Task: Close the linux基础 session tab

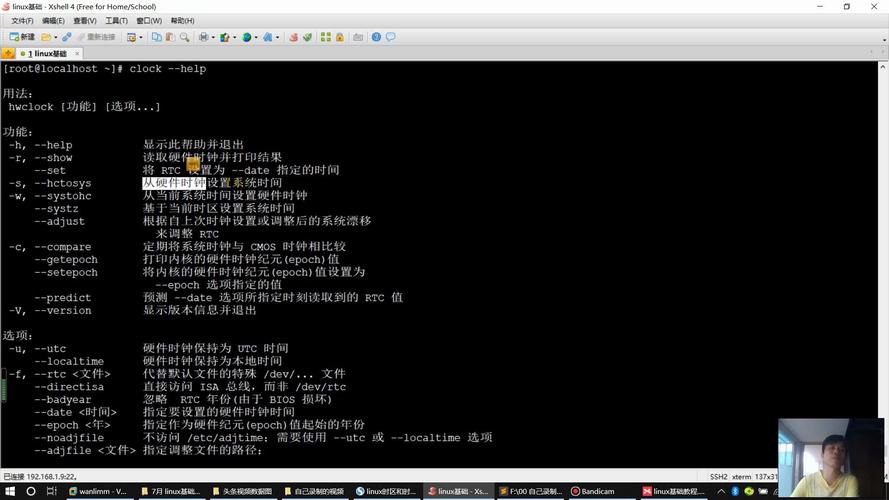Action: click(x=77, y=53)
